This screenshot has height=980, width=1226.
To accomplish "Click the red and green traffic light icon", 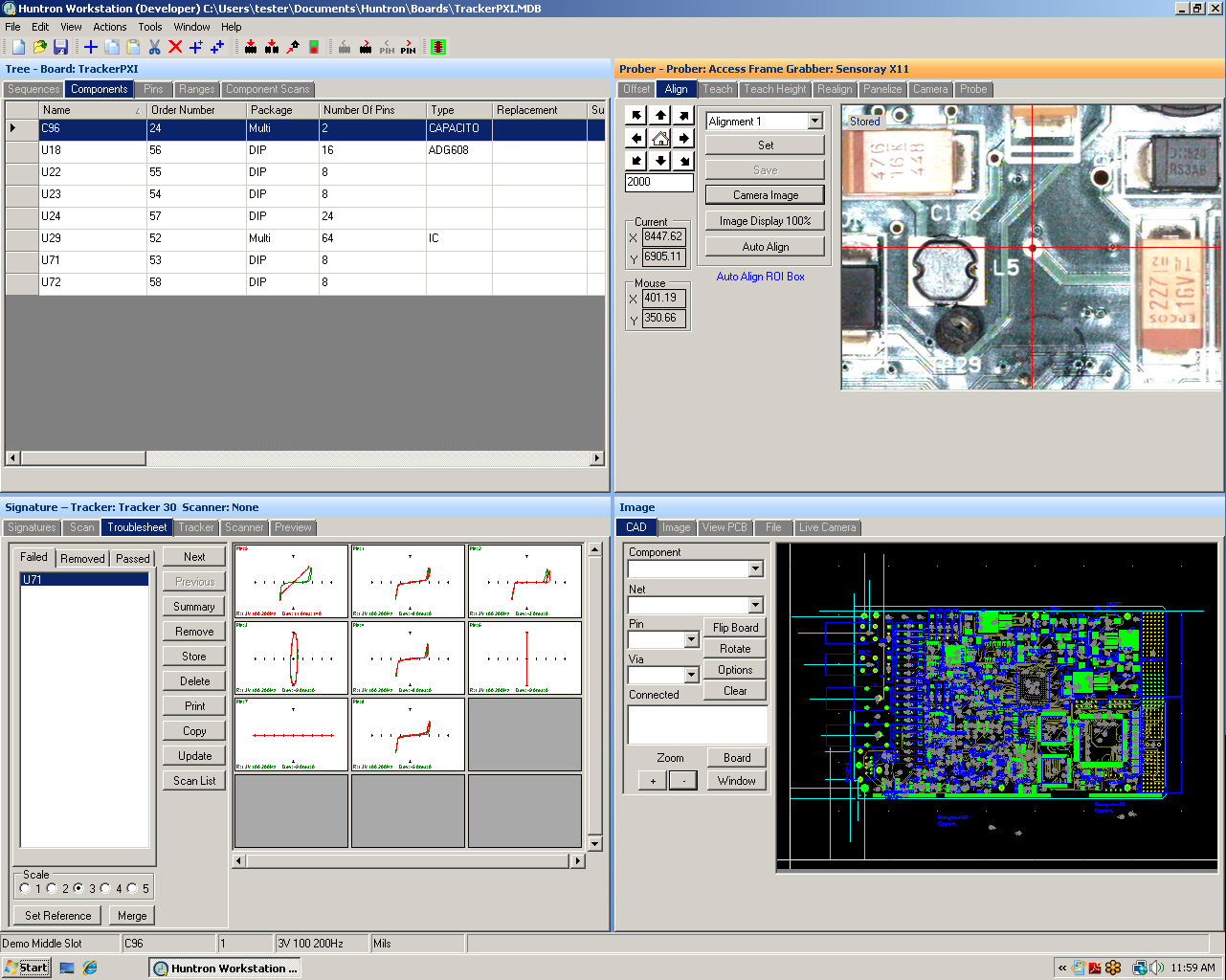I will tap(314, 47).
